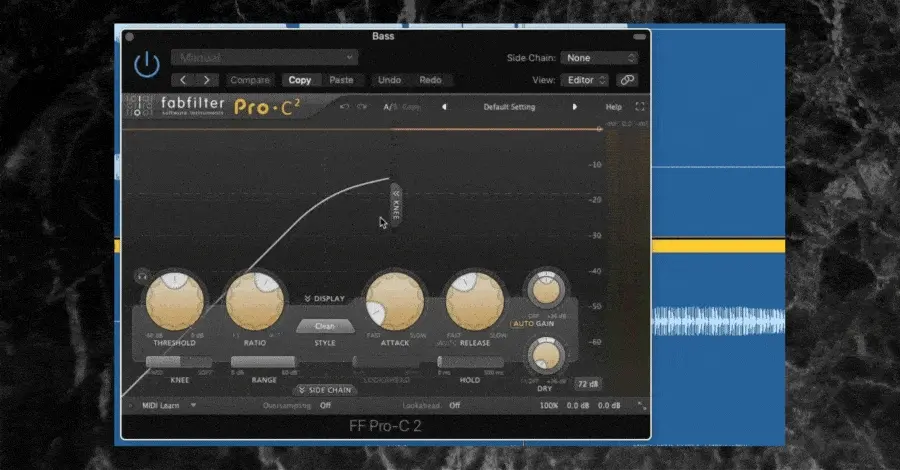This screenshot has height=470, width=900.
Task: Click the Knee slider
Action: 179,362
